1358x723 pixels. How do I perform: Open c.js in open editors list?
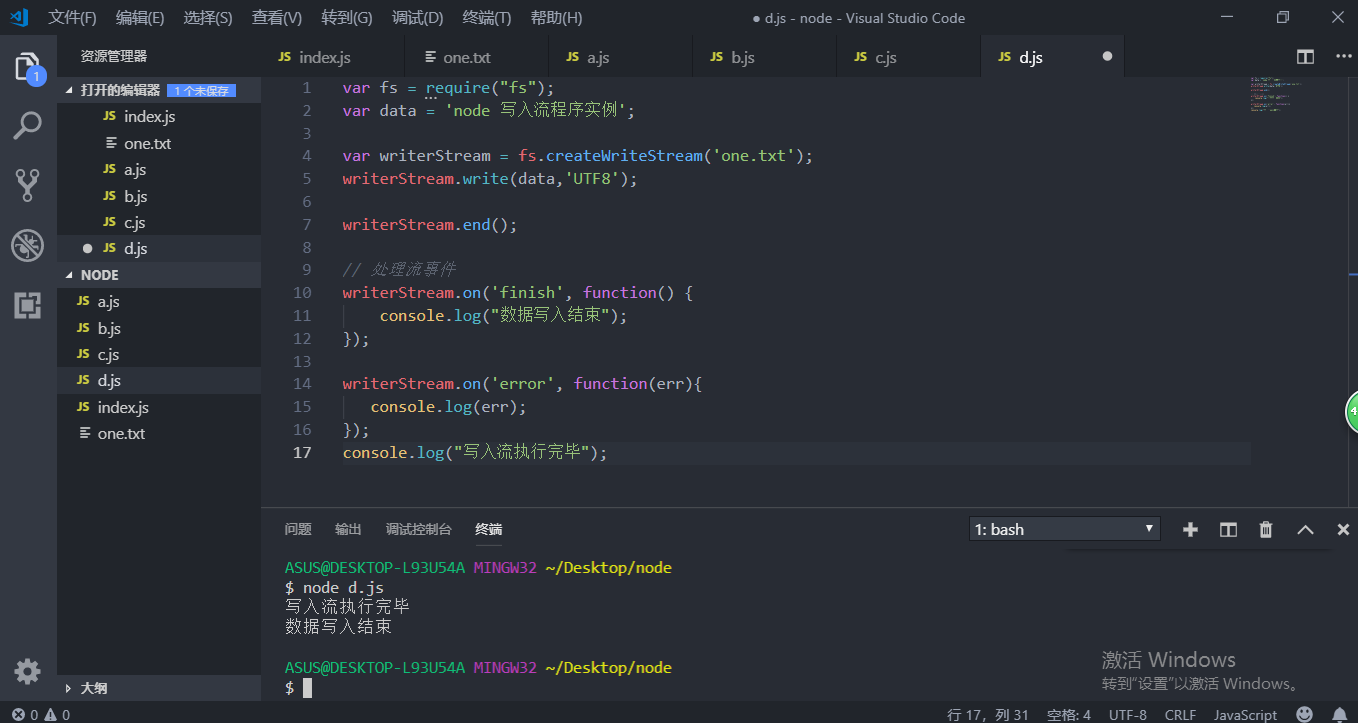[x=159, y=222]
